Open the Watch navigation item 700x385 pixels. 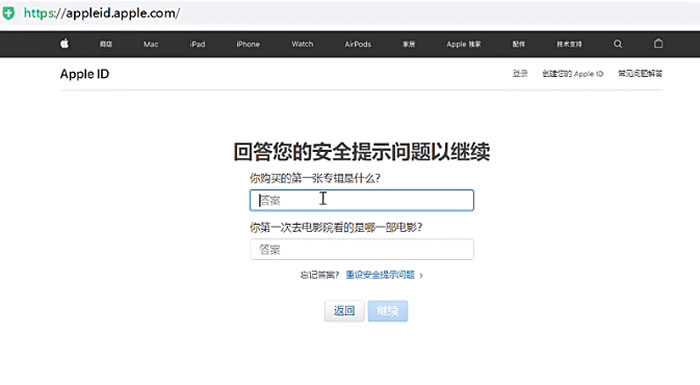coord(302,44)
